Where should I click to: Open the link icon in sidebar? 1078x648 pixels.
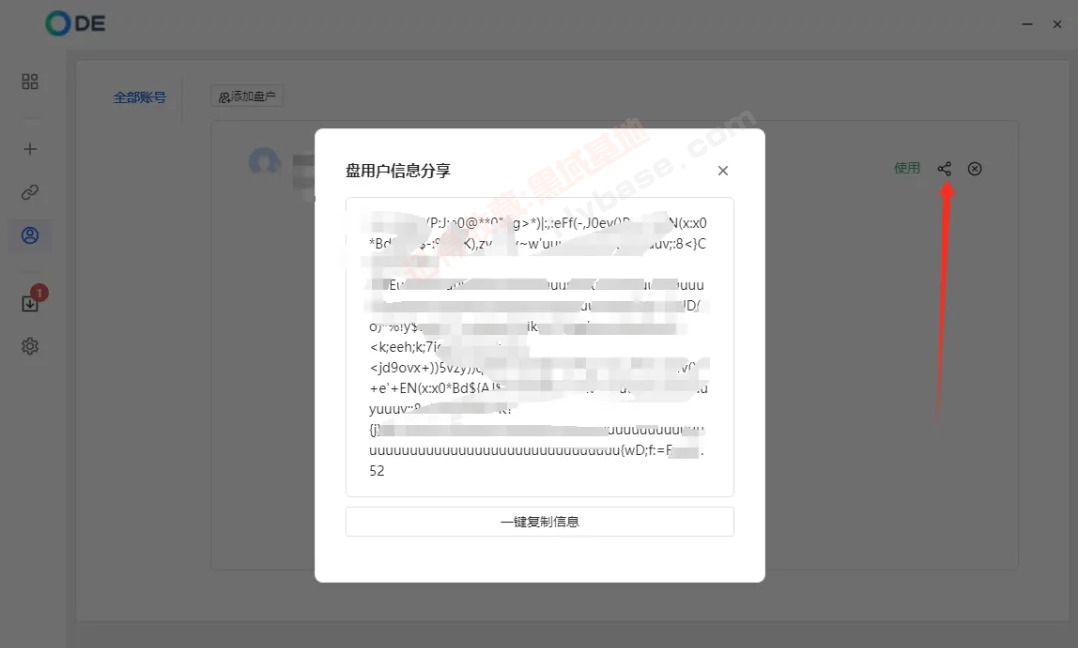point(30,192)
